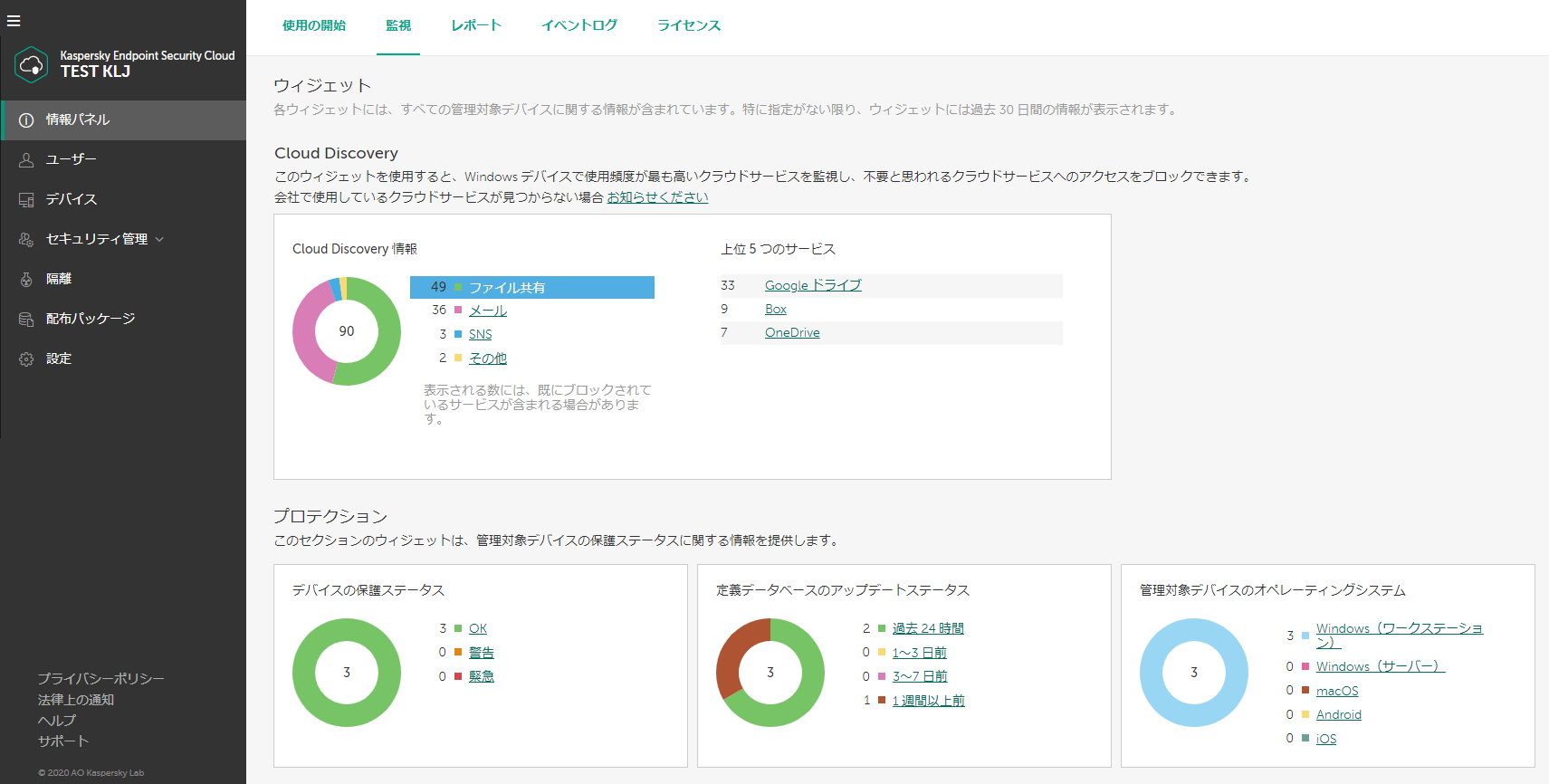Image resolution: width=1549 pixels, height=784 pixels.
Task: Open the Box service link
Action: (x=776, y=309)
